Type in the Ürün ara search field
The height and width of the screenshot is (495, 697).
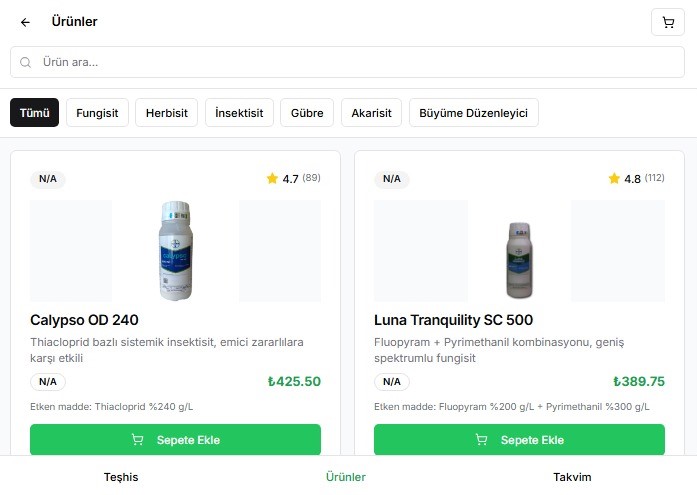[360, 62]
